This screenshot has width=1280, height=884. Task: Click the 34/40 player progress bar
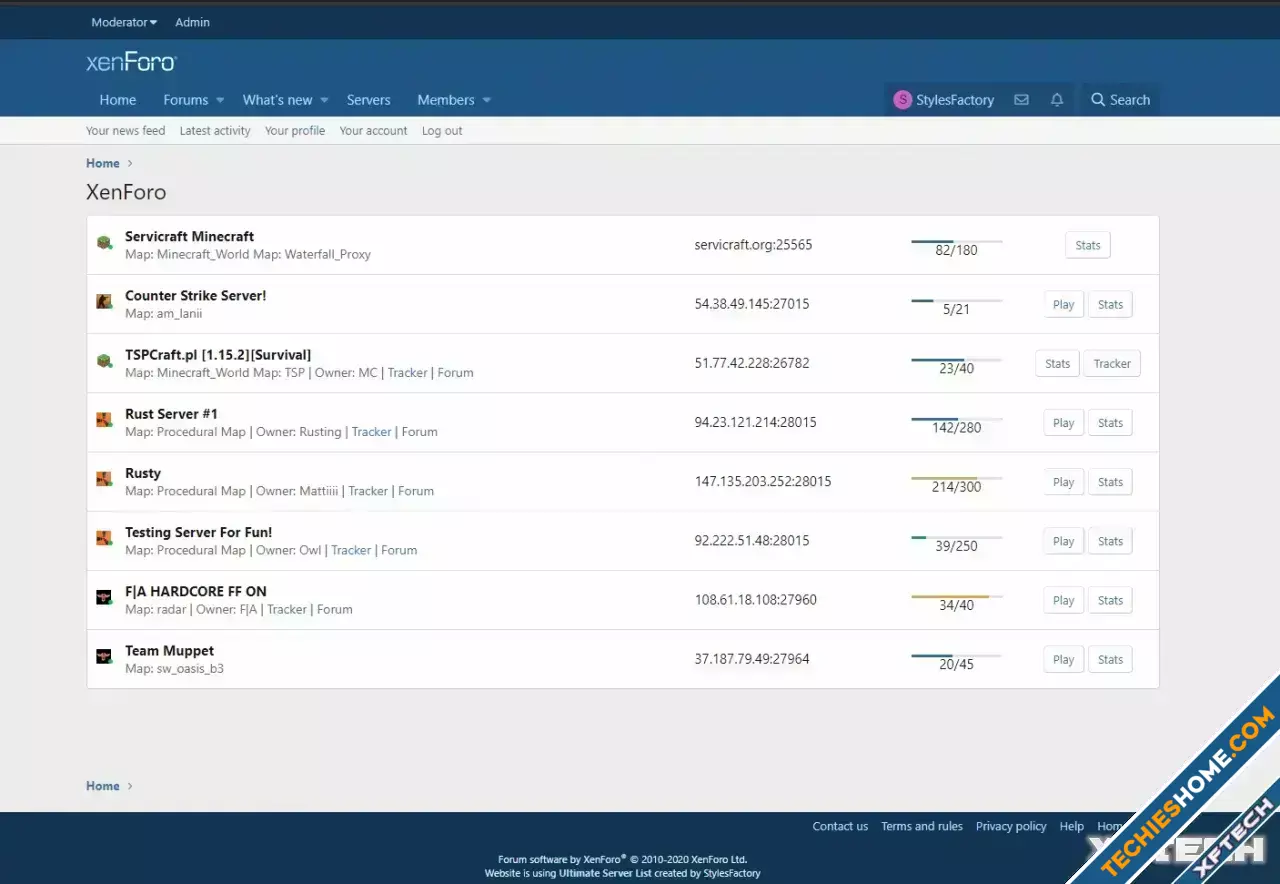(957, 596)
